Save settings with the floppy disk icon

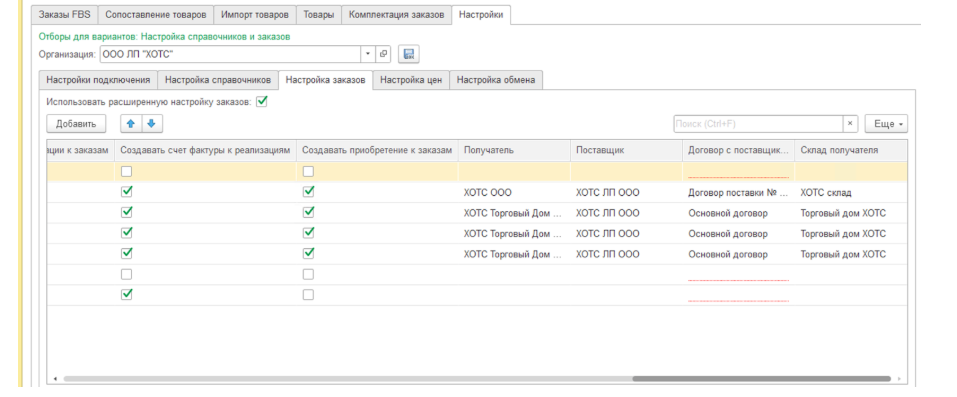(408, 54)
